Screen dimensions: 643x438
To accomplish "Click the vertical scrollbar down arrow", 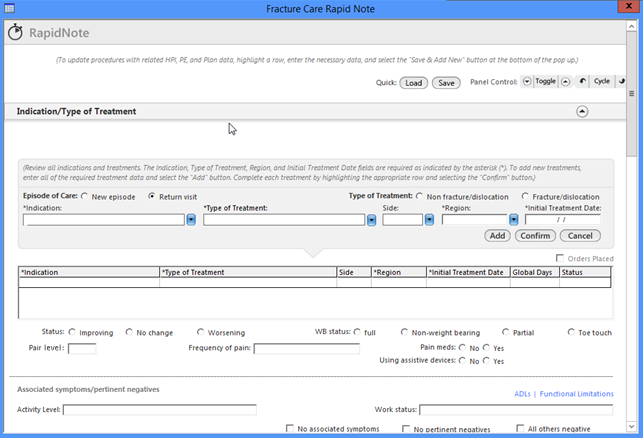I will pos(632,427).
